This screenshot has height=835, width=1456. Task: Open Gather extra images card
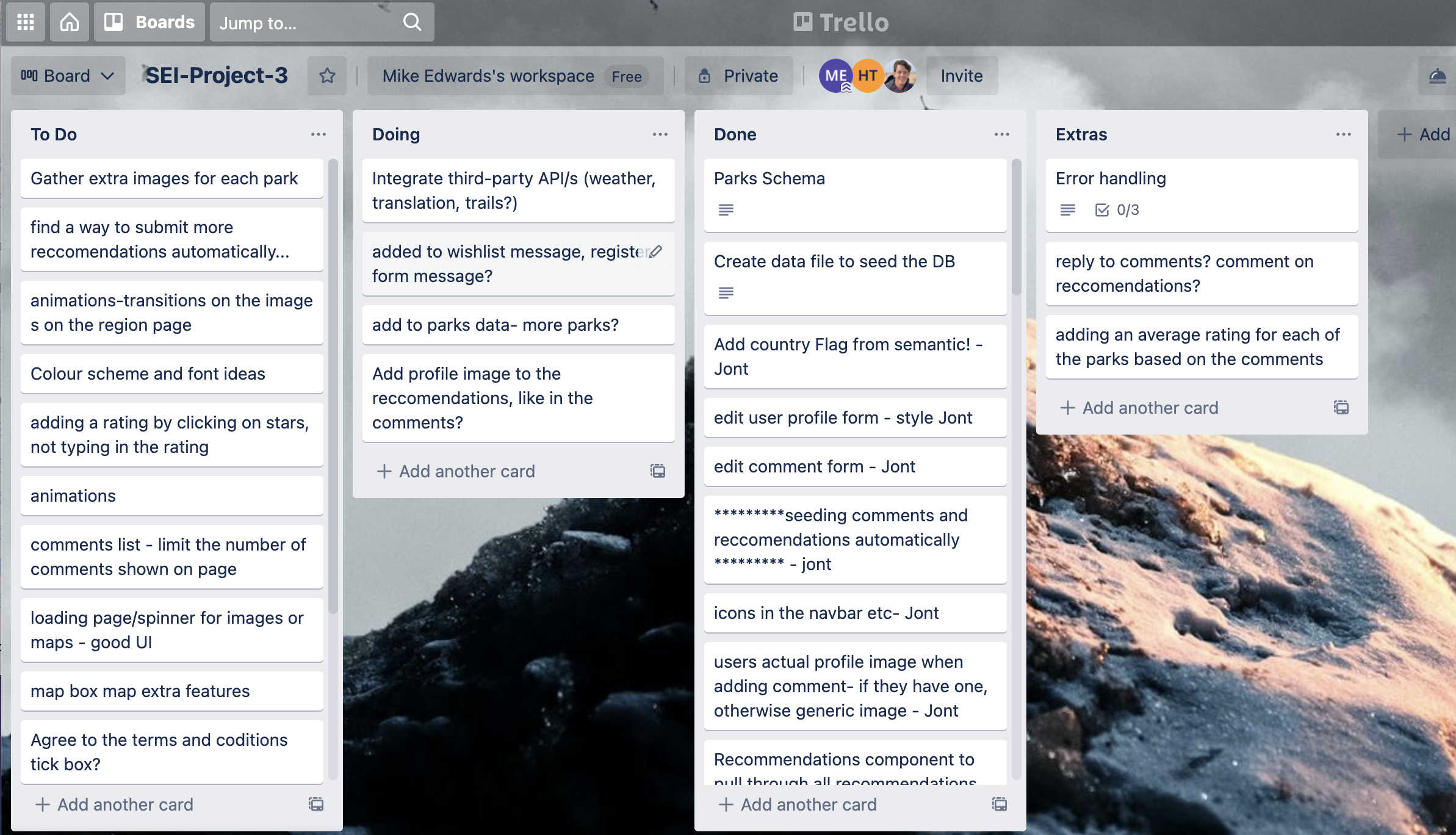pos(172,178)
